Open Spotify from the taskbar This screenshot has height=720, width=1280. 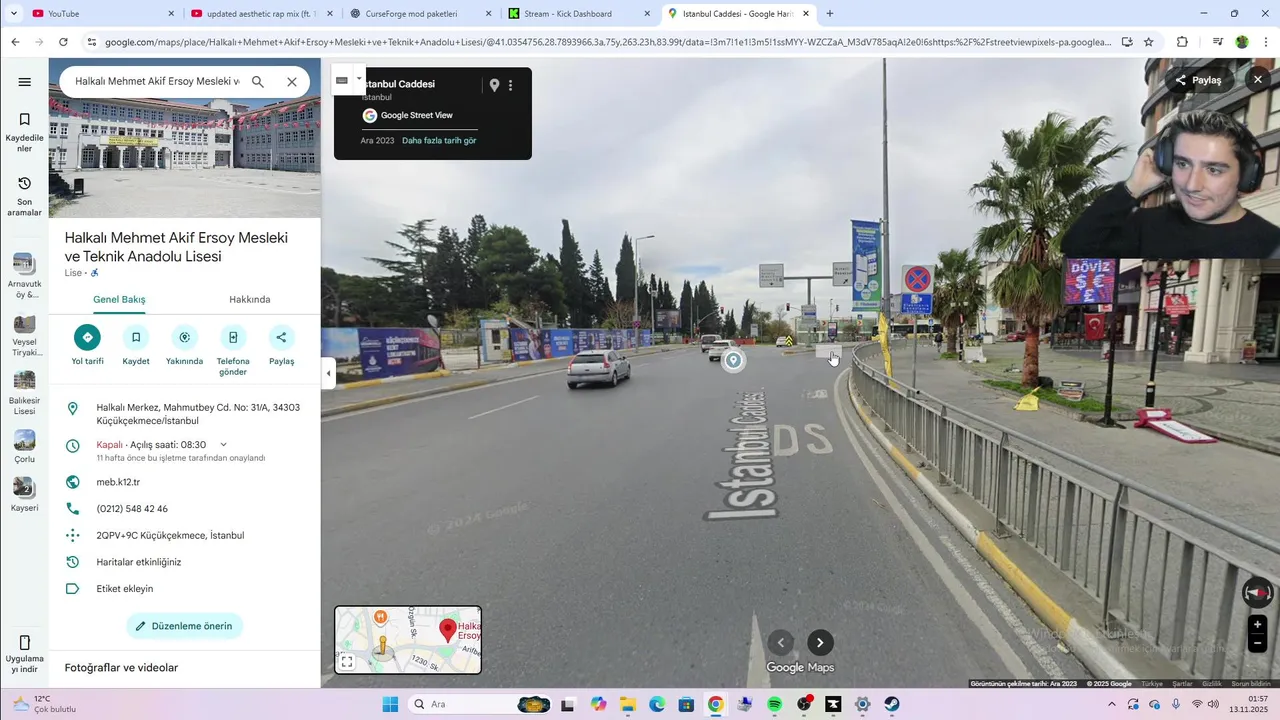pyautogui.click(x=775, y=704)
